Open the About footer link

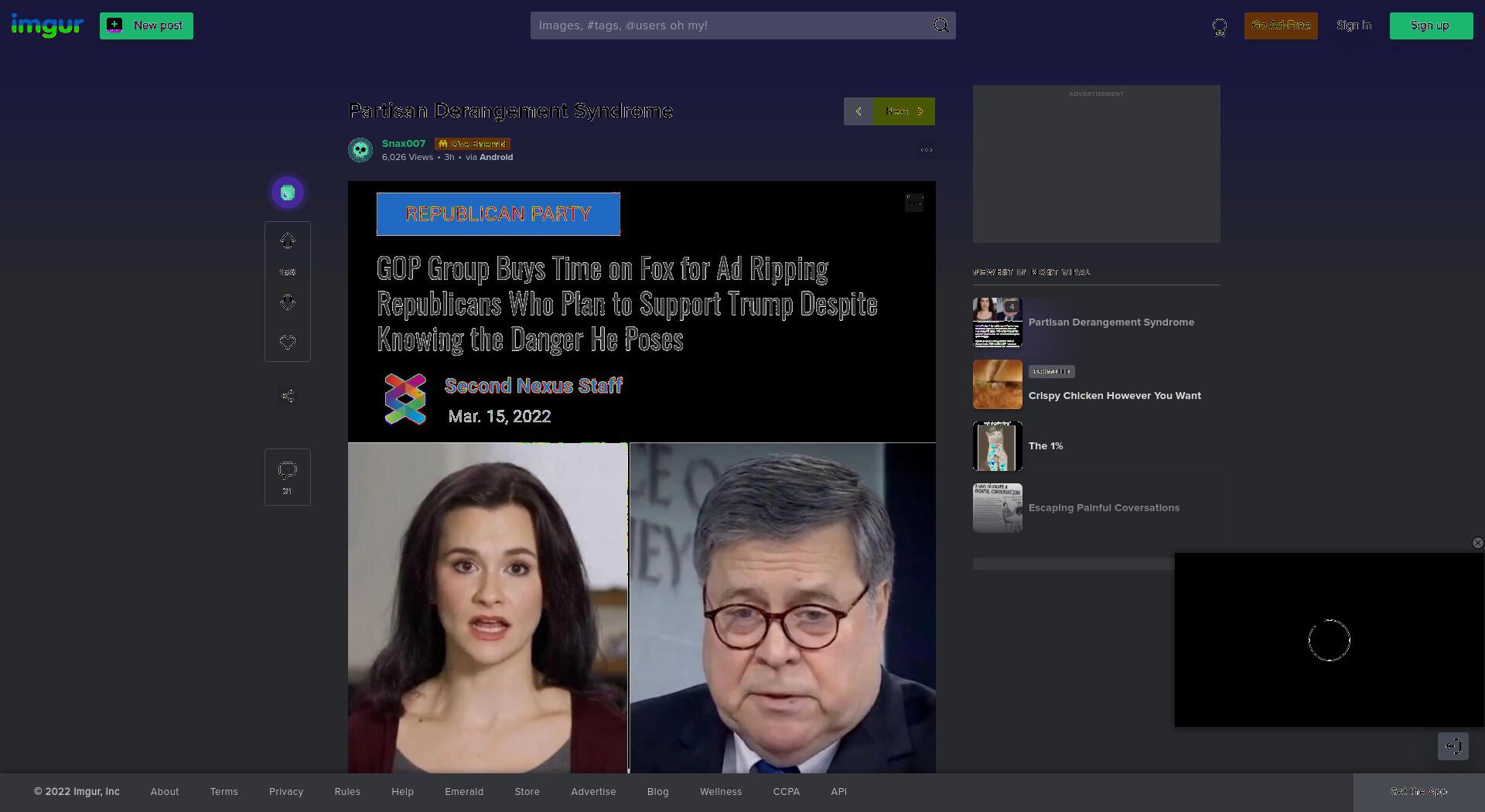coord(165,792)
